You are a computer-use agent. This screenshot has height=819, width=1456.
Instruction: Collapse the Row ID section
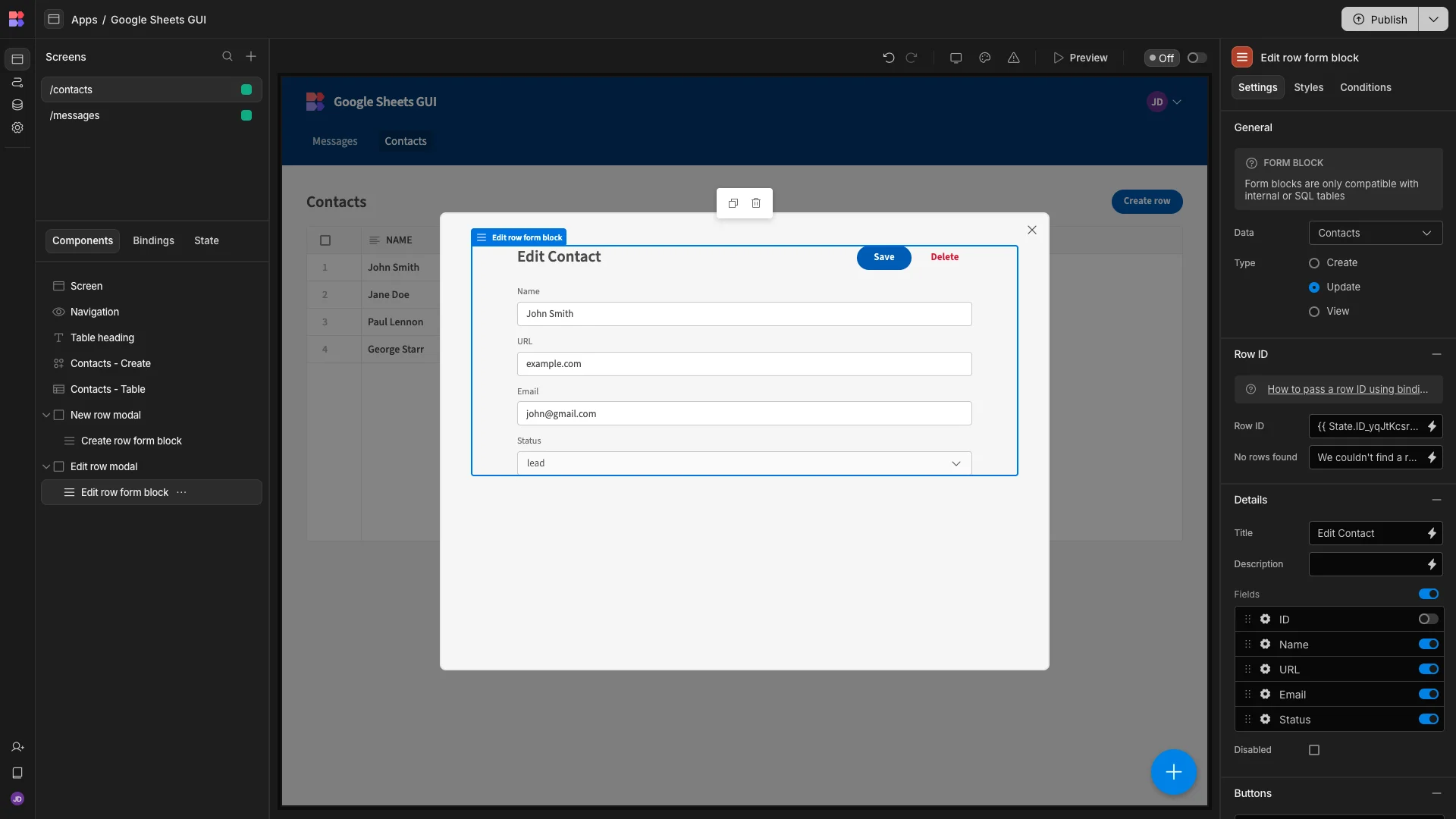pos(1436,354)
